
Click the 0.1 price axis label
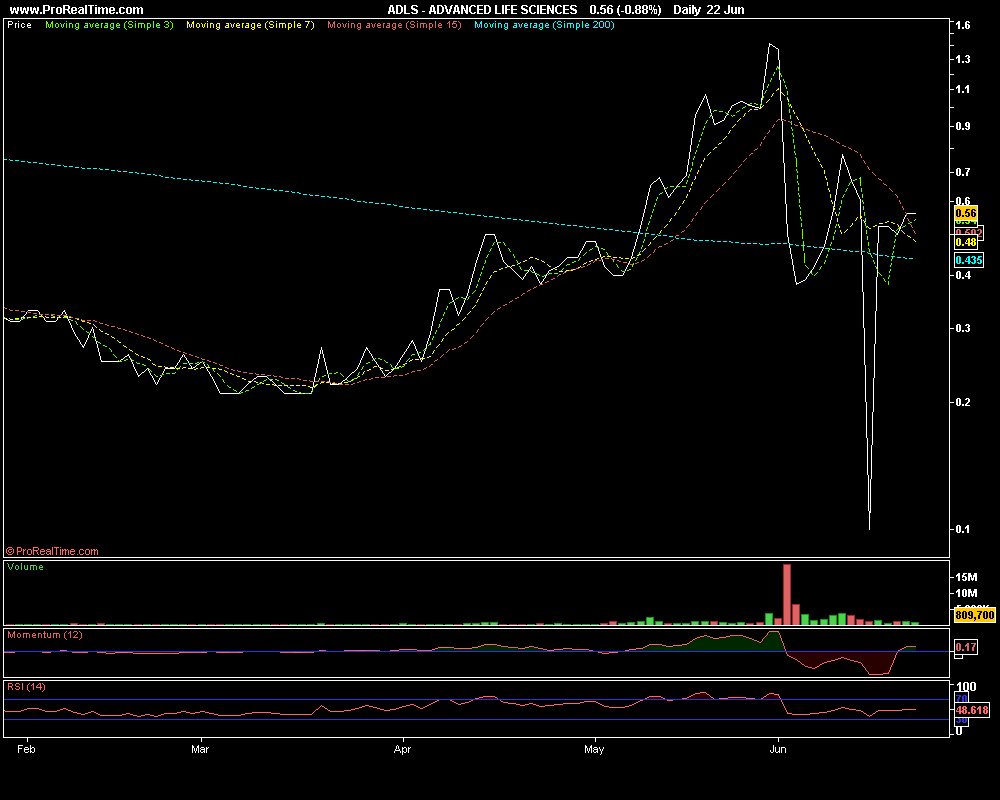point(963,530)
